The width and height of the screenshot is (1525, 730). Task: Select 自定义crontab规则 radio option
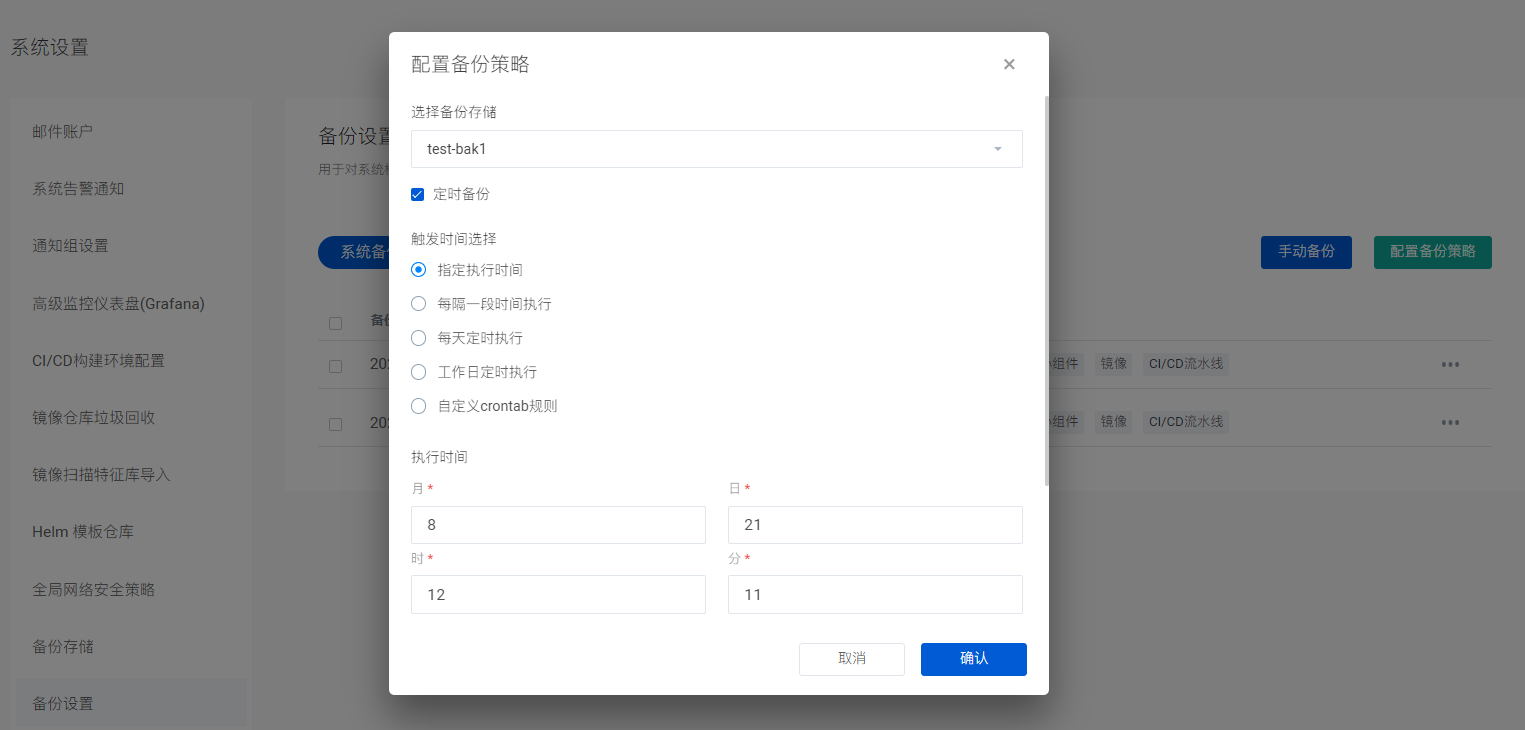point(419,406)
